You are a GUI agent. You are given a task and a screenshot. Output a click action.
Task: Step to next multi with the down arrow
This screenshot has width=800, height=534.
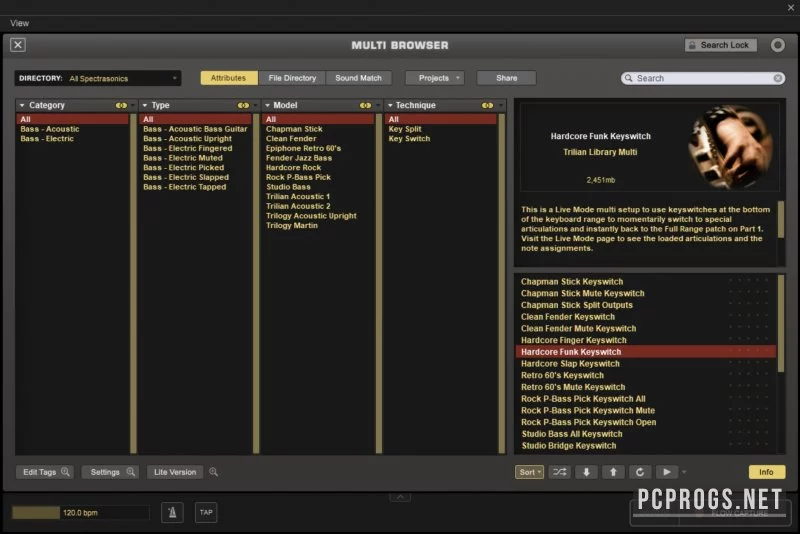coord(586,472)
